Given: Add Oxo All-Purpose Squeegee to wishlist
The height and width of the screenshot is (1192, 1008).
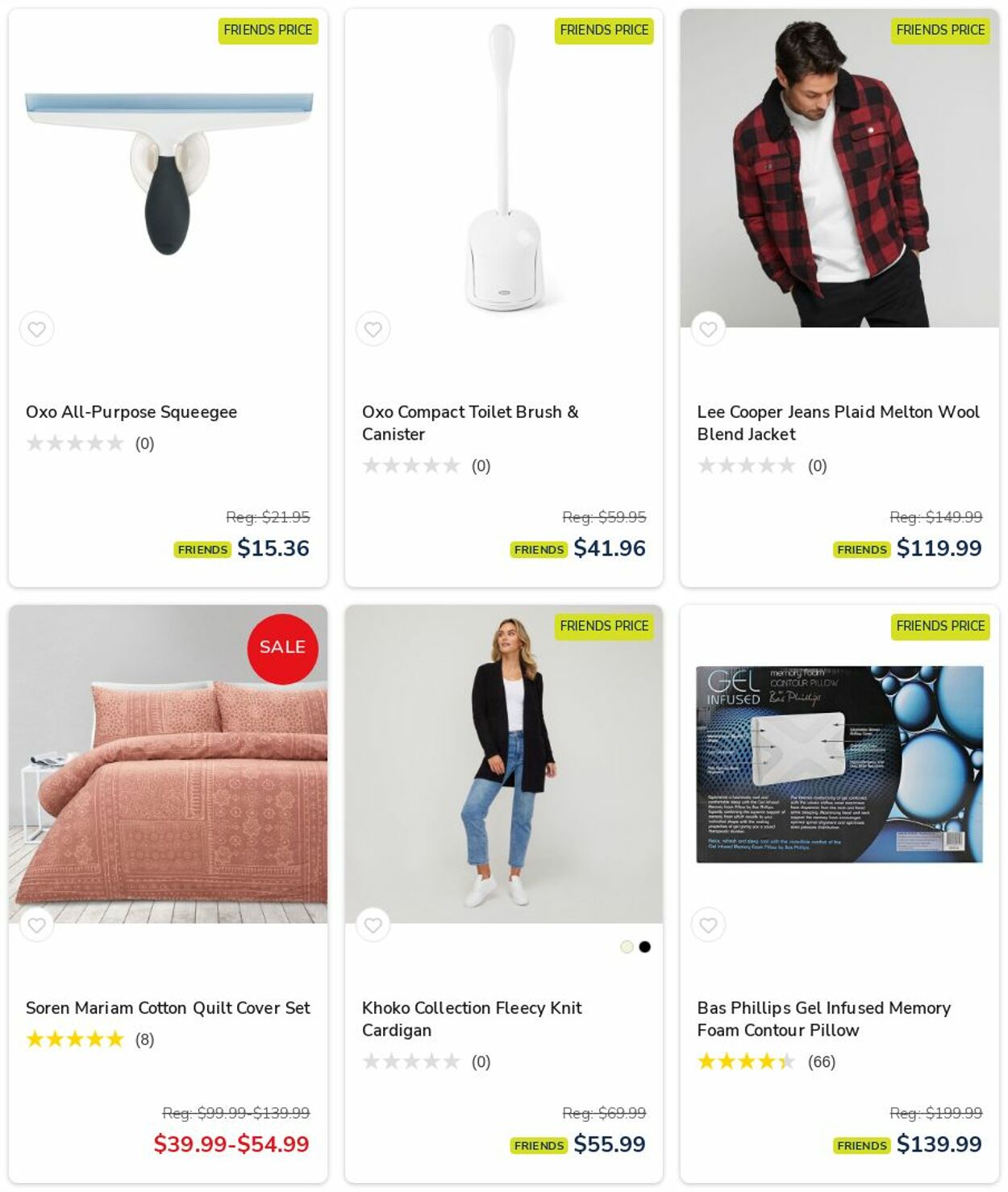Looking at the screenshot, I should (x=36, y=329).
